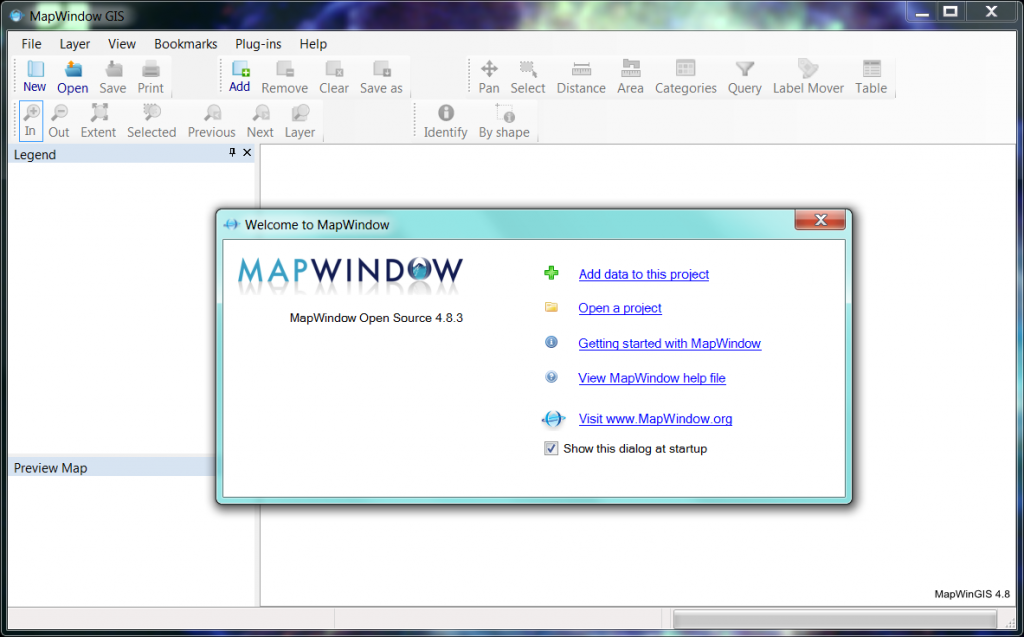Follow the "Open a project" link
The image size is (1024, 637).
[619, 308]
